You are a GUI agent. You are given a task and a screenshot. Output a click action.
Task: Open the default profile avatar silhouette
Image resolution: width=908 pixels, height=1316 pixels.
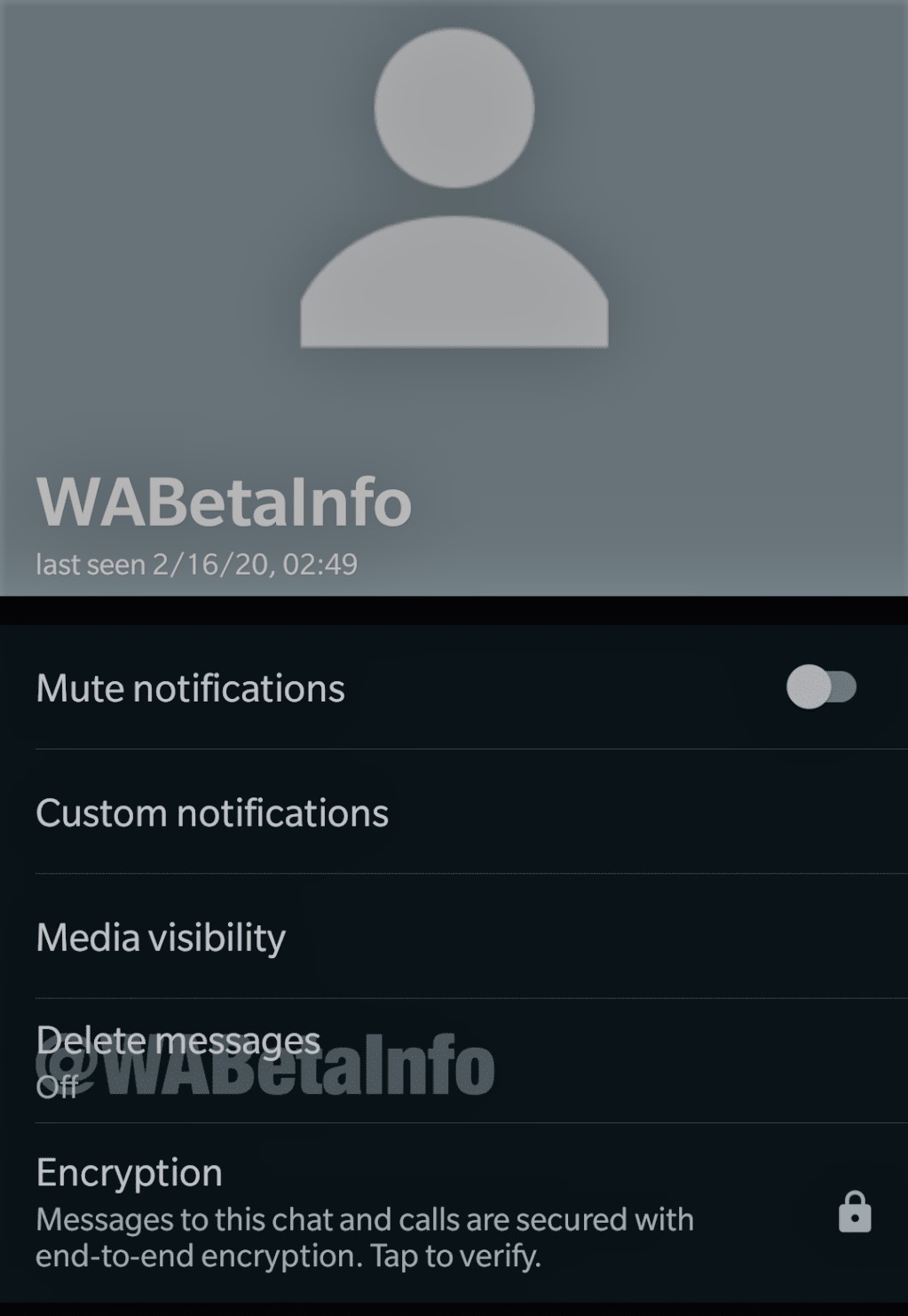click(x=454, y=187)
